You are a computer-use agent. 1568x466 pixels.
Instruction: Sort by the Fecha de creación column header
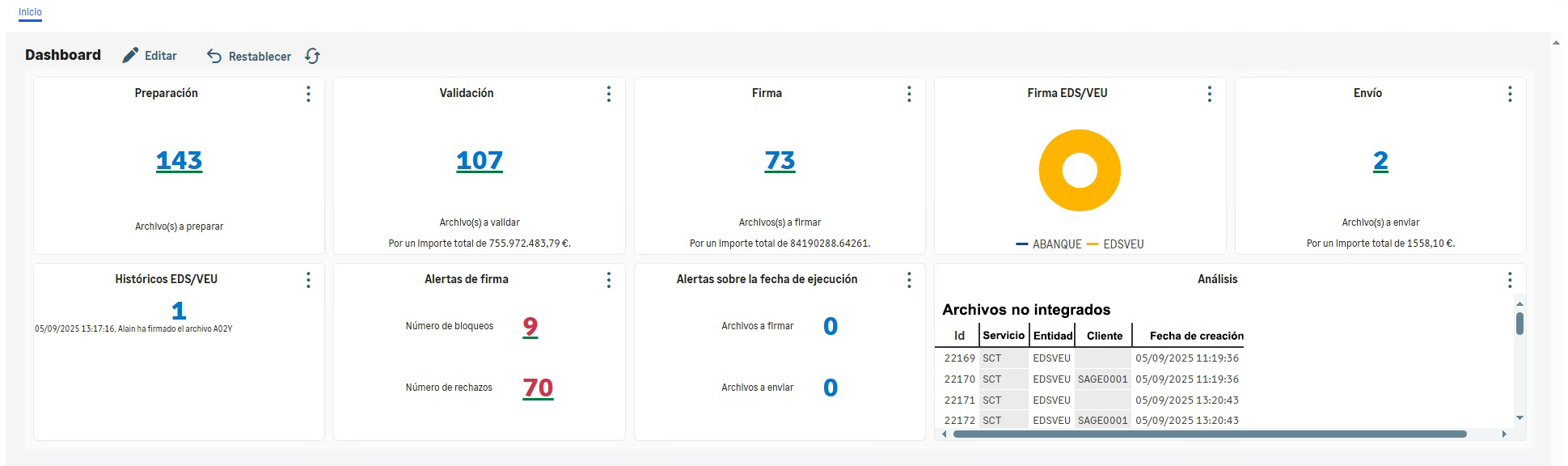tap(1196, 336)
